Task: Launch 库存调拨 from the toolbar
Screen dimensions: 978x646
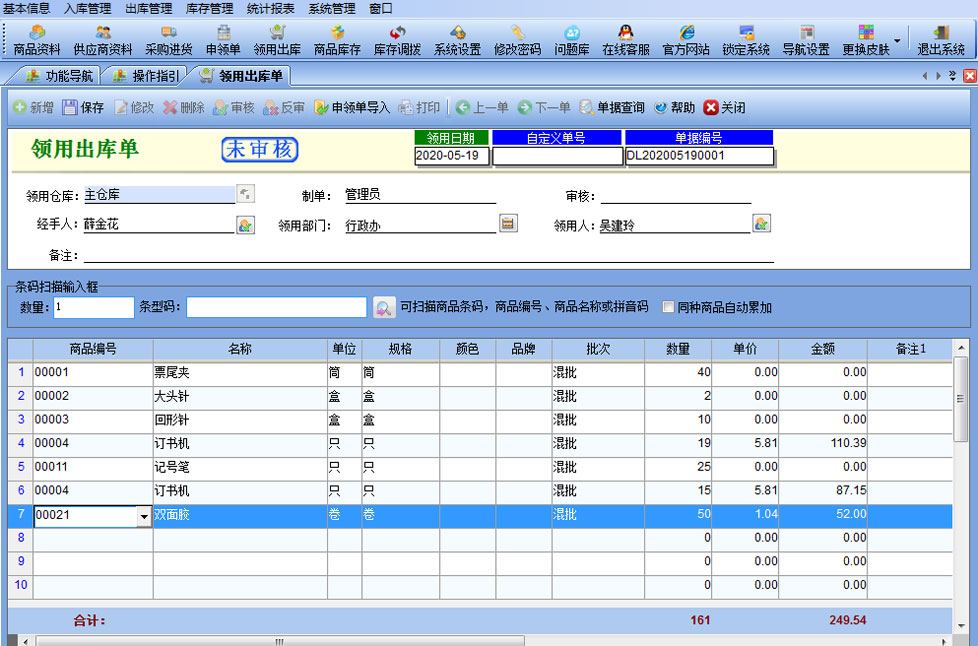Action: coord(397,40)
